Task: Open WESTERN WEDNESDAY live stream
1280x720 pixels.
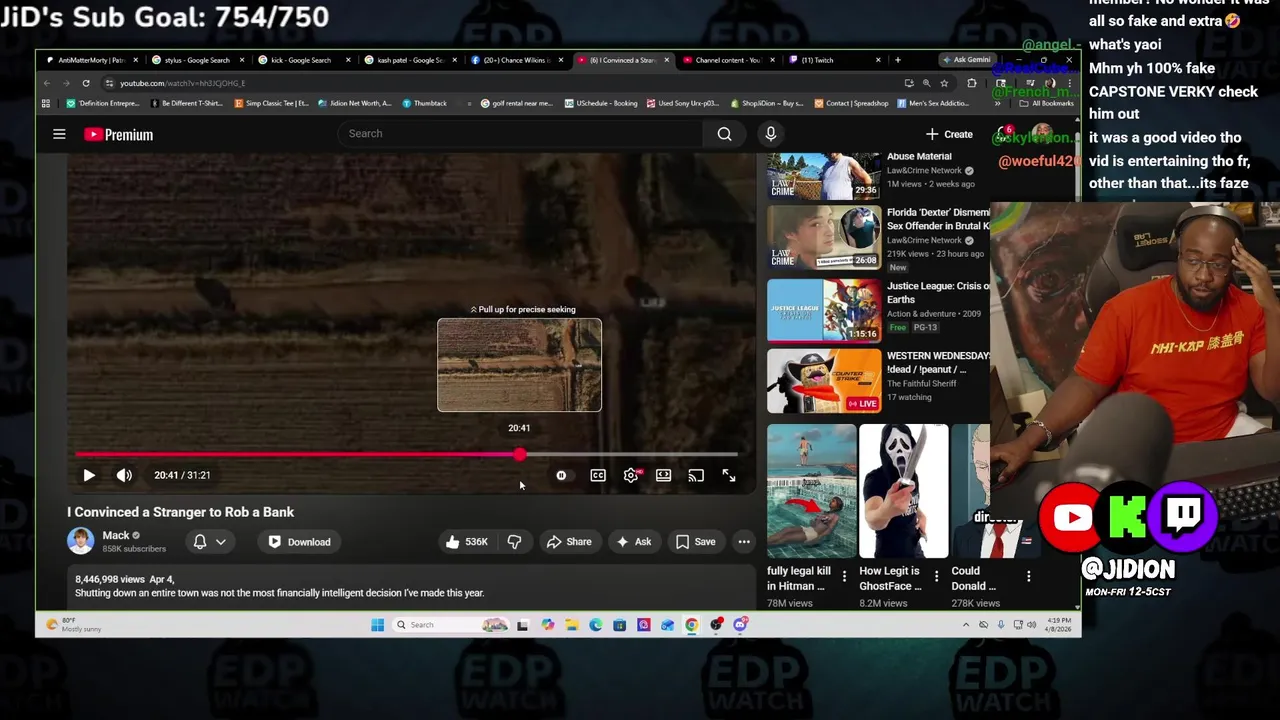Action: pyautogui.click(x=824, y=381)
